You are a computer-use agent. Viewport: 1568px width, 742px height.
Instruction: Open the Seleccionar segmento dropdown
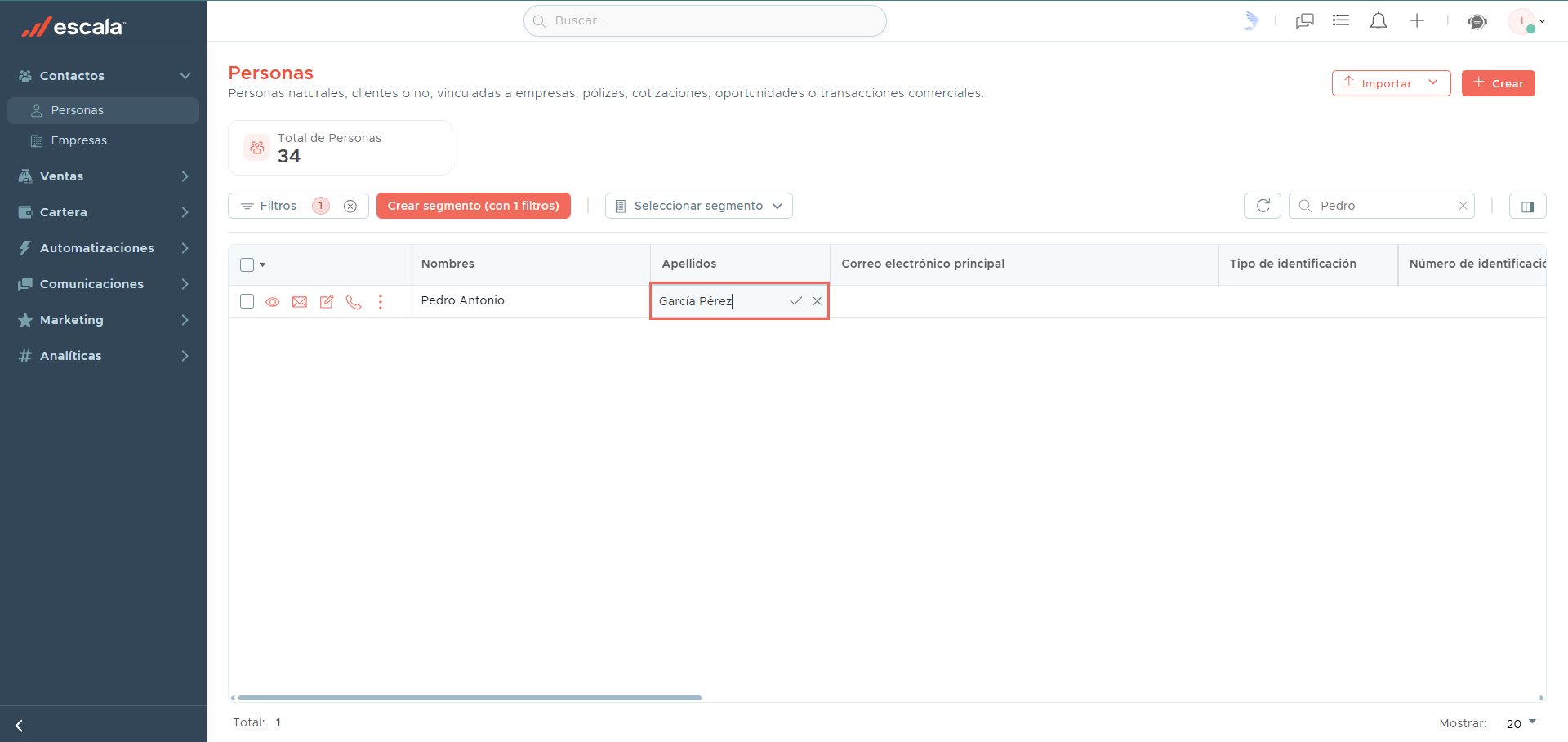[x=699, y=206]
